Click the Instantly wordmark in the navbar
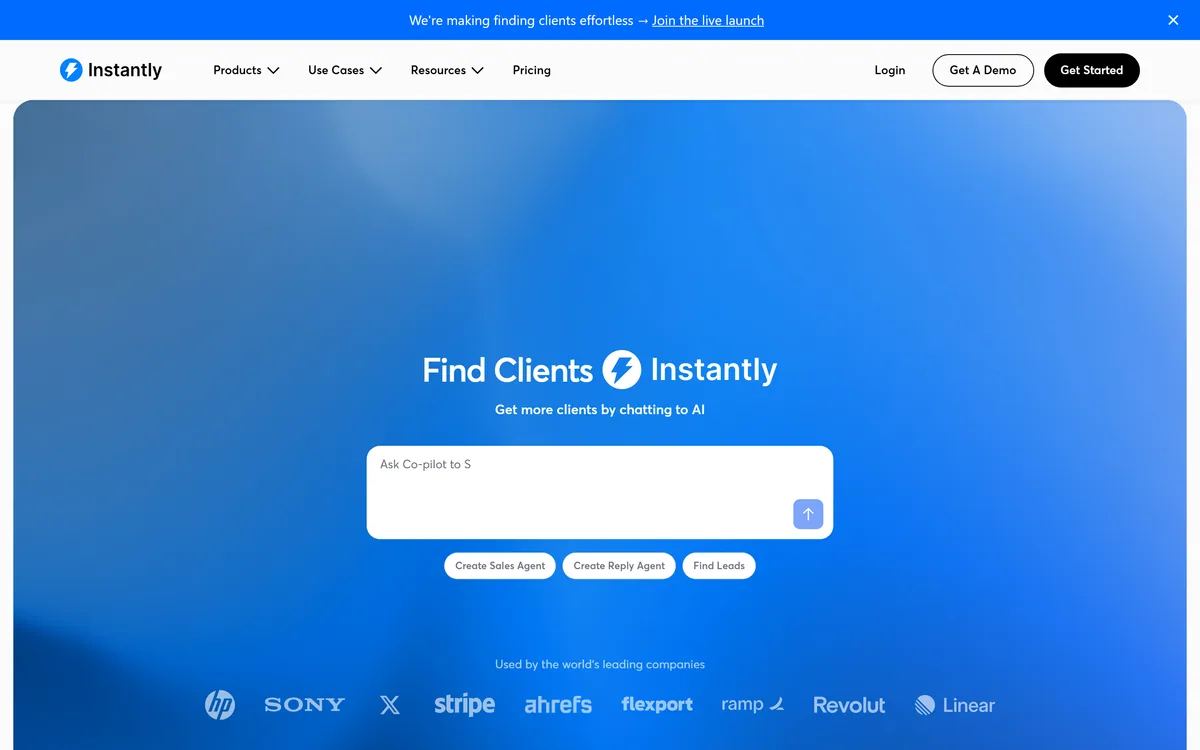 (x=125, y=70)
